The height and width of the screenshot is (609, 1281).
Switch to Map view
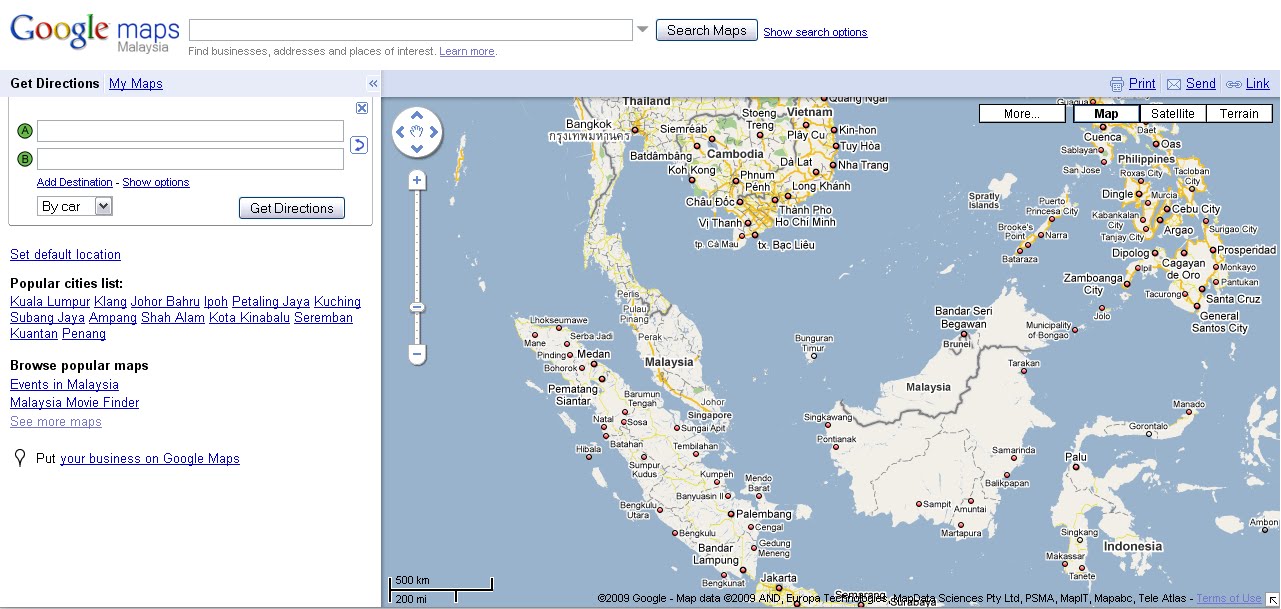pos(1106,114)
